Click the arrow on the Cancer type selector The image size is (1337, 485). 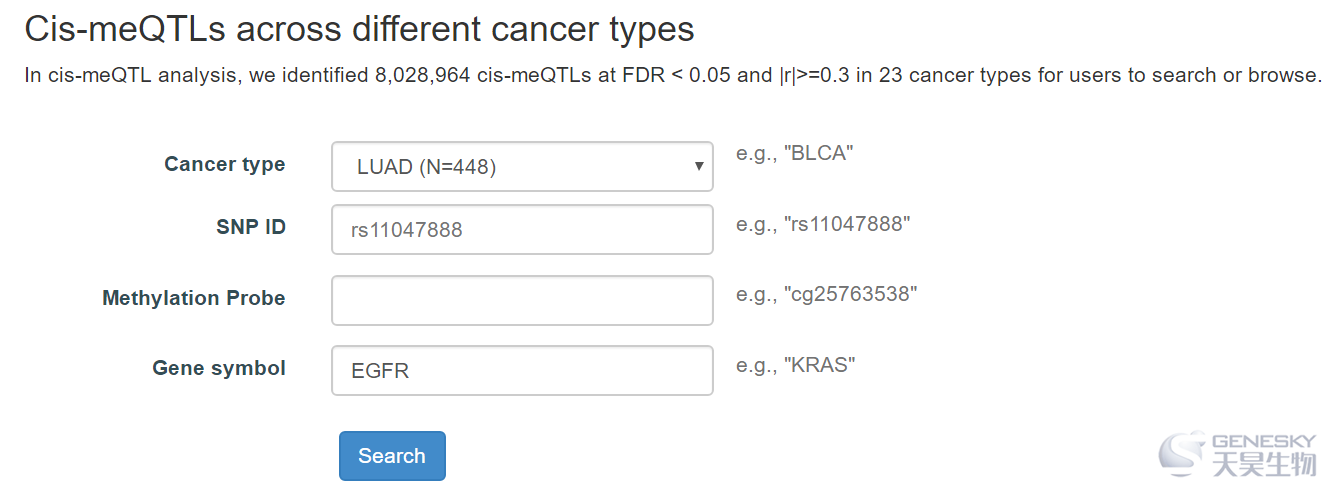point(699,166)
